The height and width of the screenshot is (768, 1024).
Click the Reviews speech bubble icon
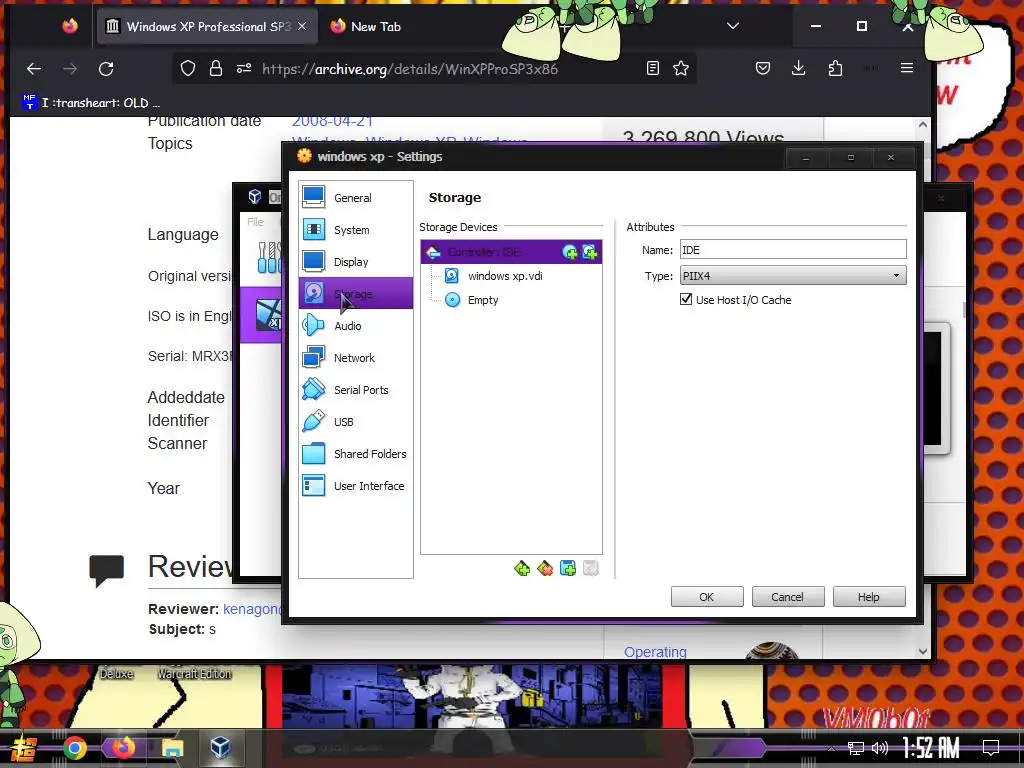pos(106,570)
